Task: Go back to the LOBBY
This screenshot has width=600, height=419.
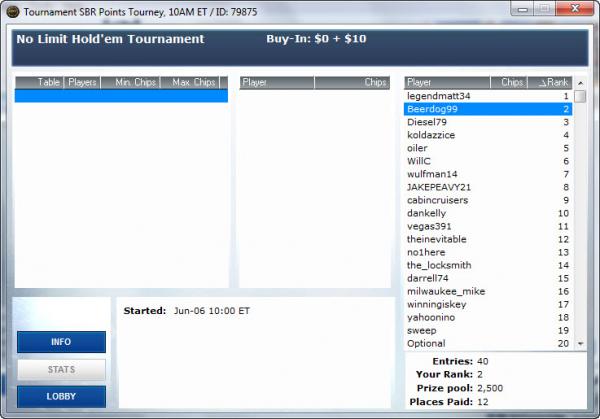Action: (61, 396)
